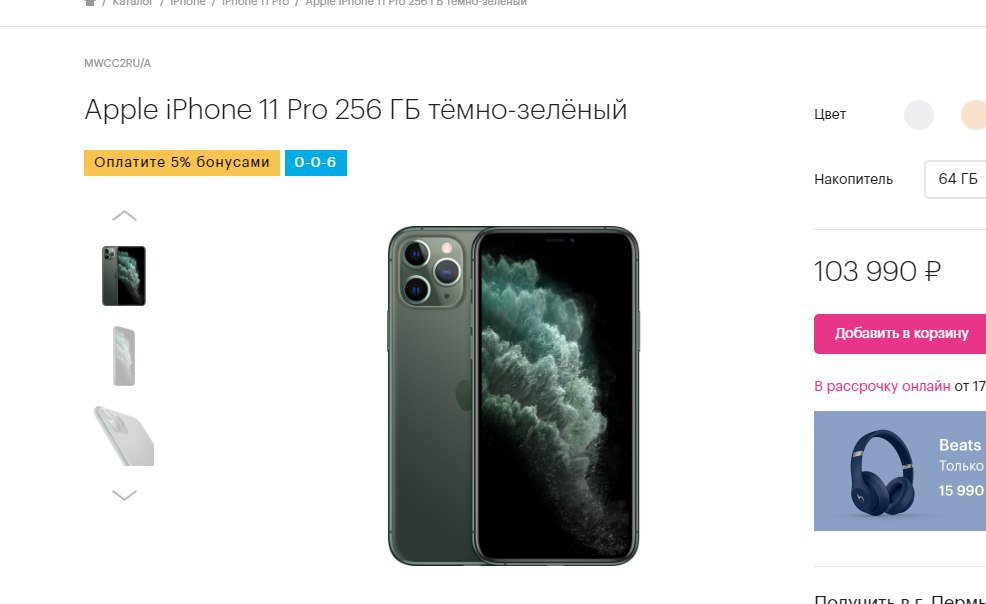Image resolution: width=986 pixels, height=604 pixels.
Task: Add the phone to cart
Action: [x=900, y=334]
